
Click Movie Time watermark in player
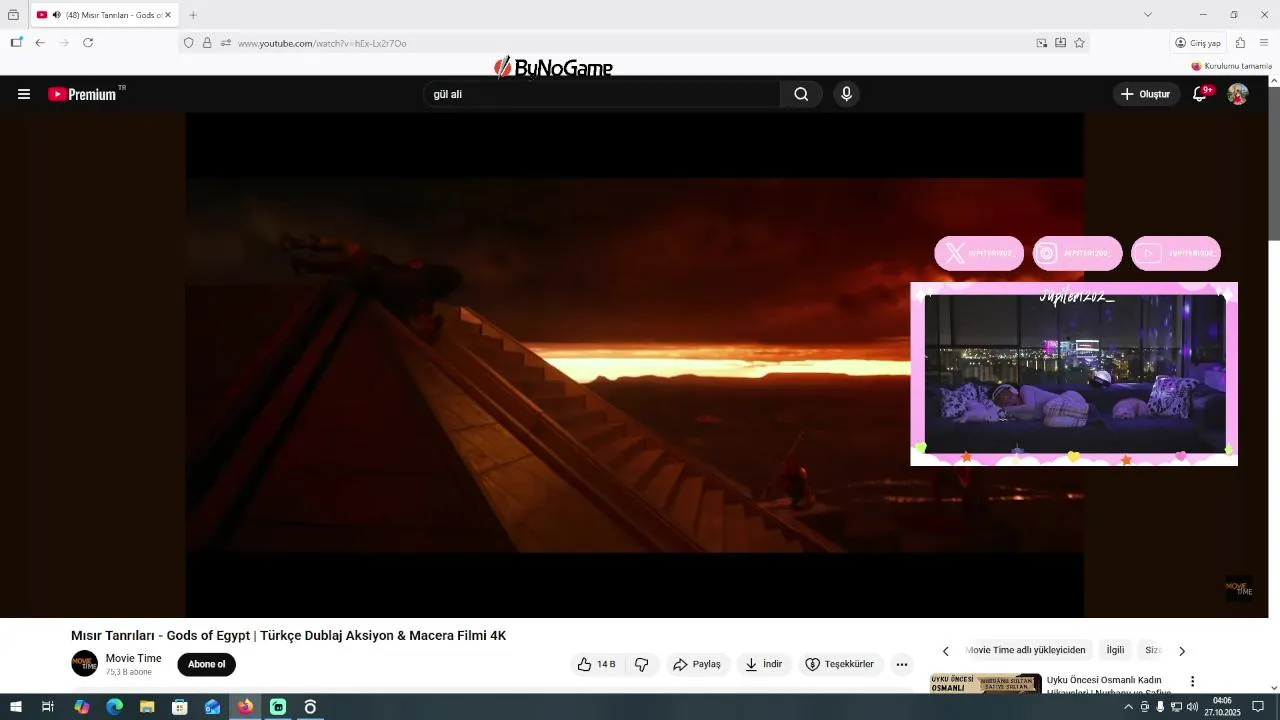pos(1239,587)
